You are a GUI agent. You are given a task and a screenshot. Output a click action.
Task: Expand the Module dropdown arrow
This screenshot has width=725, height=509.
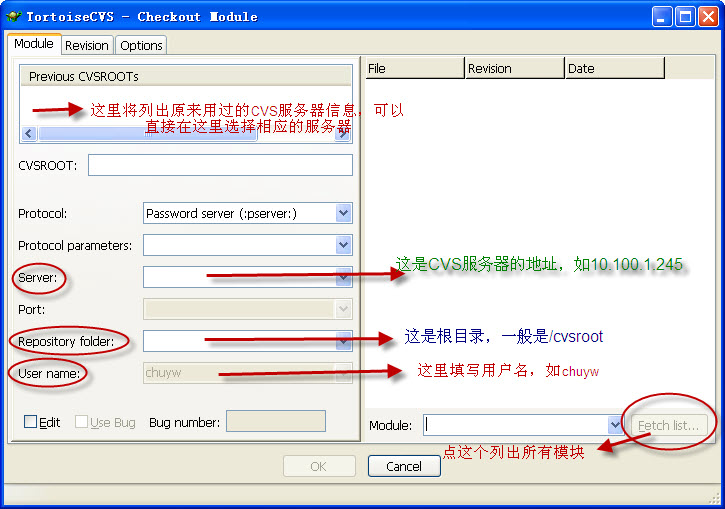point(615,425)
